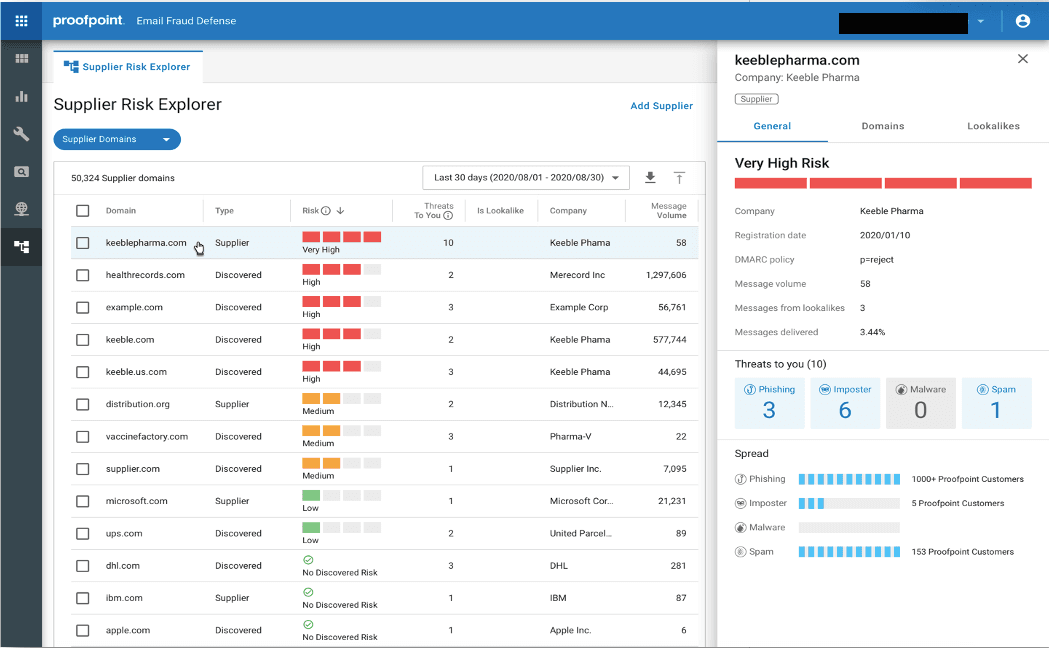Click the green check for apple.com
This screenshot has height=648, width=1049.
[308, 625]
